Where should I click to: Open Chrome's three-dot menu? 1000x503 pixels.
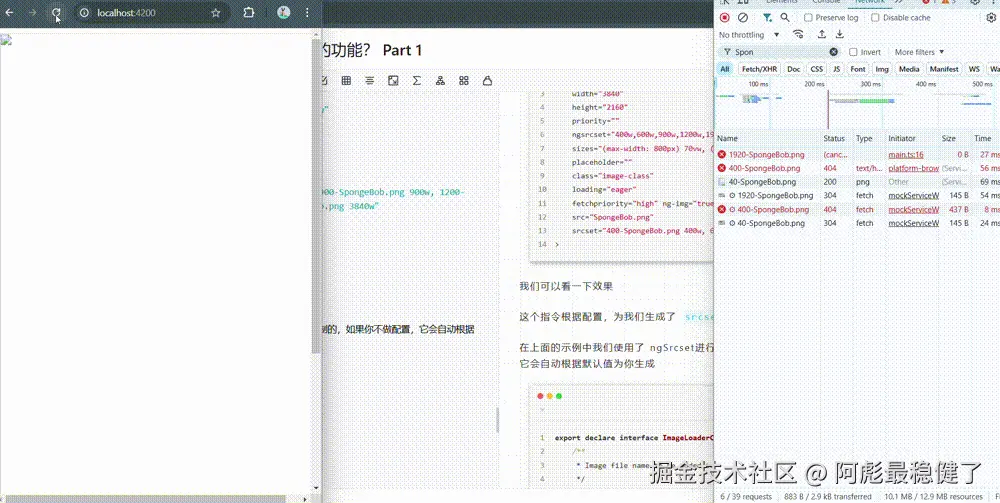click(307, 13)
